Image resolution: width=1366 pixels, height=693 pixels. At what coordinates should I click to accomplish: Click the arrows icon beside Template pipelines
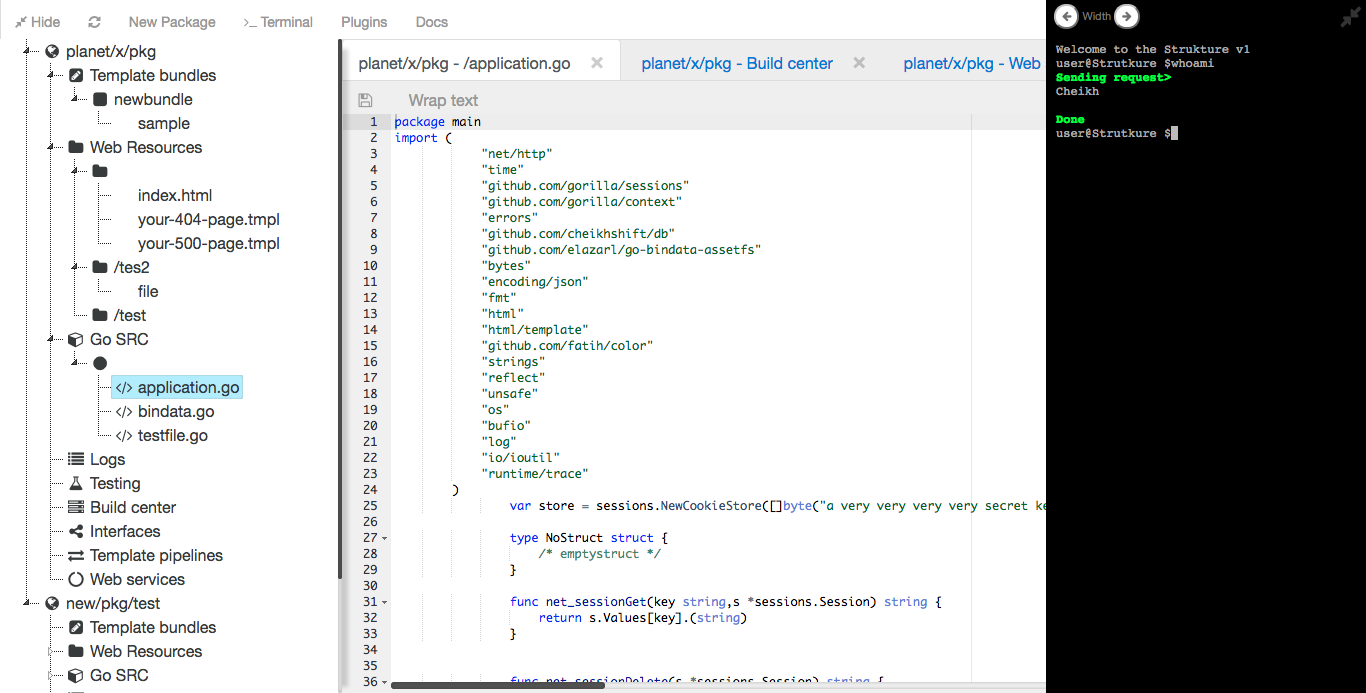(76, 556)
